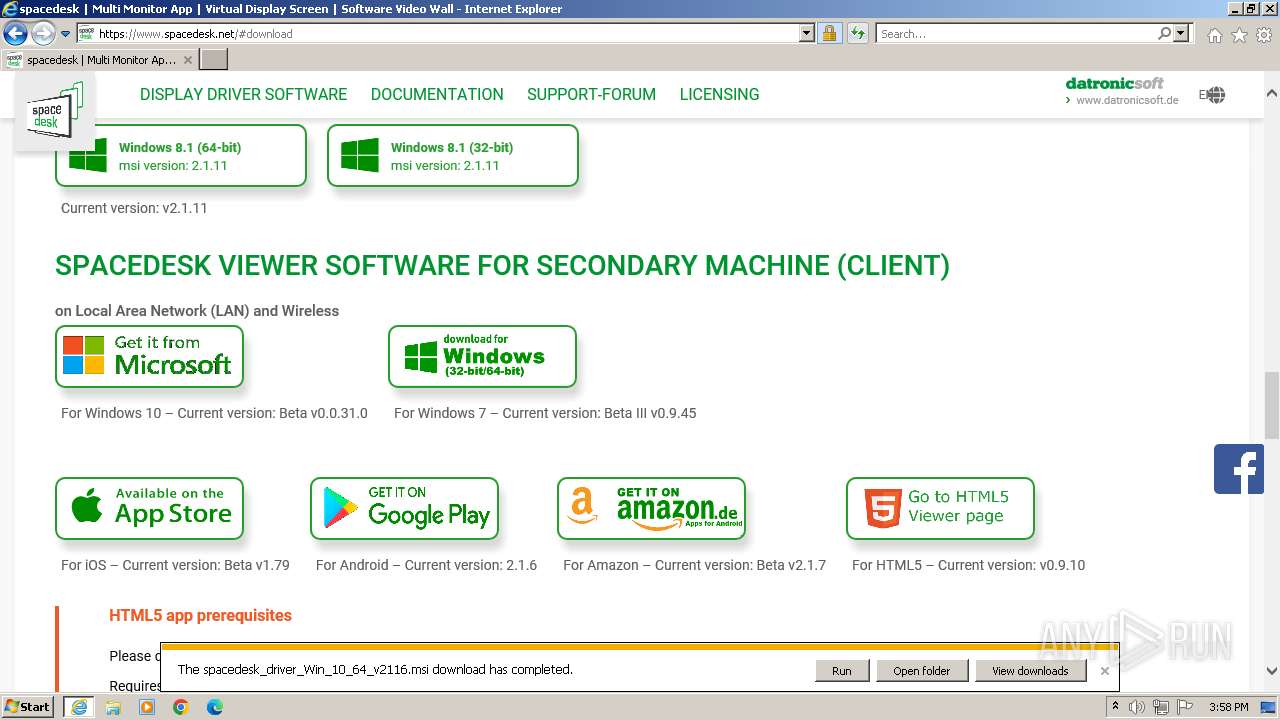This screenshot has height=720, width=1280.
Task: Go back with the browser Back arrow
Action: 15,34
